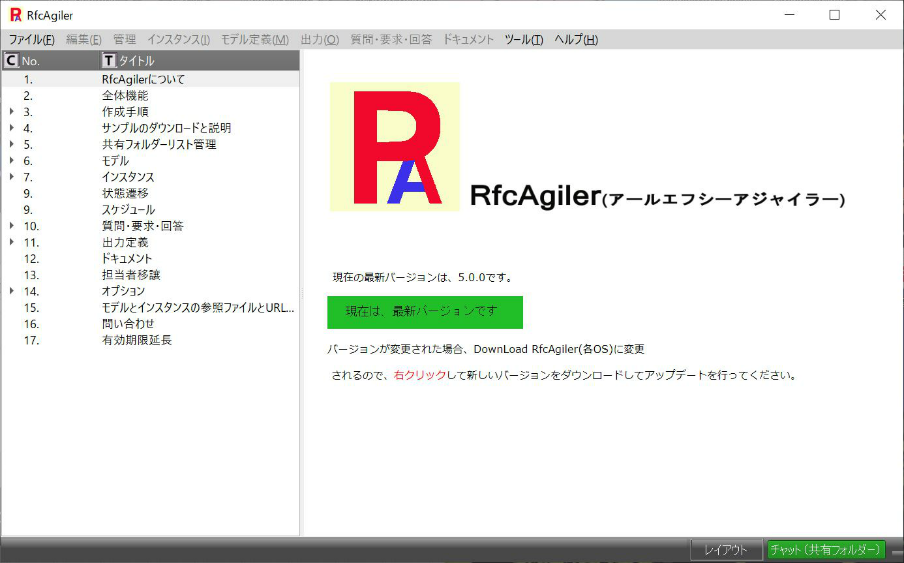904x563 pixels.
Task: Click the red 右クリック text
Action: pos(420,375)
